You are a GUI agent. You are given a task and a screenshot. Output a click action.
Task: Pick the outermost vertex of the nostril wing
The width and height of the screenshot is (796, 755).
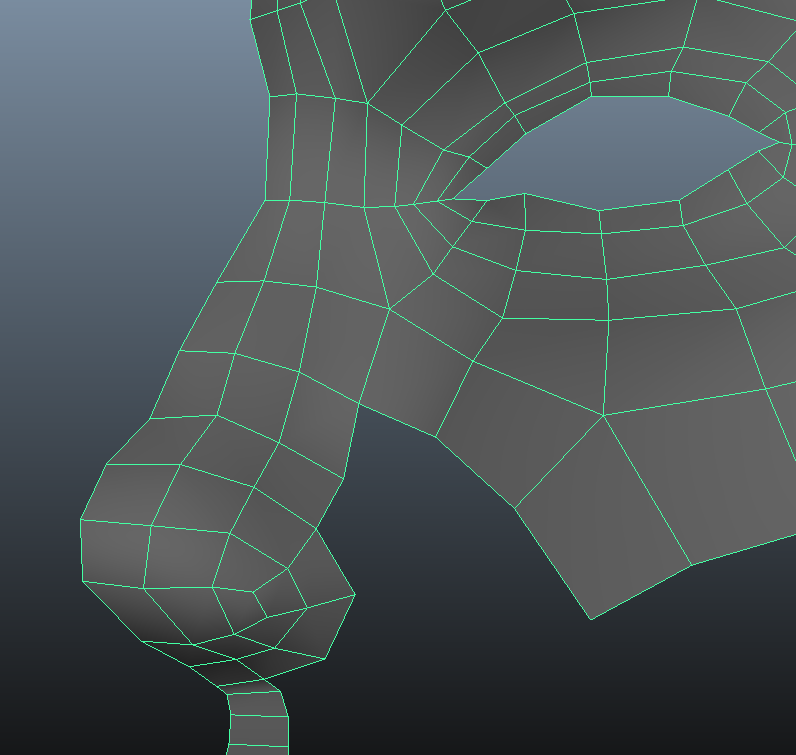355,595
